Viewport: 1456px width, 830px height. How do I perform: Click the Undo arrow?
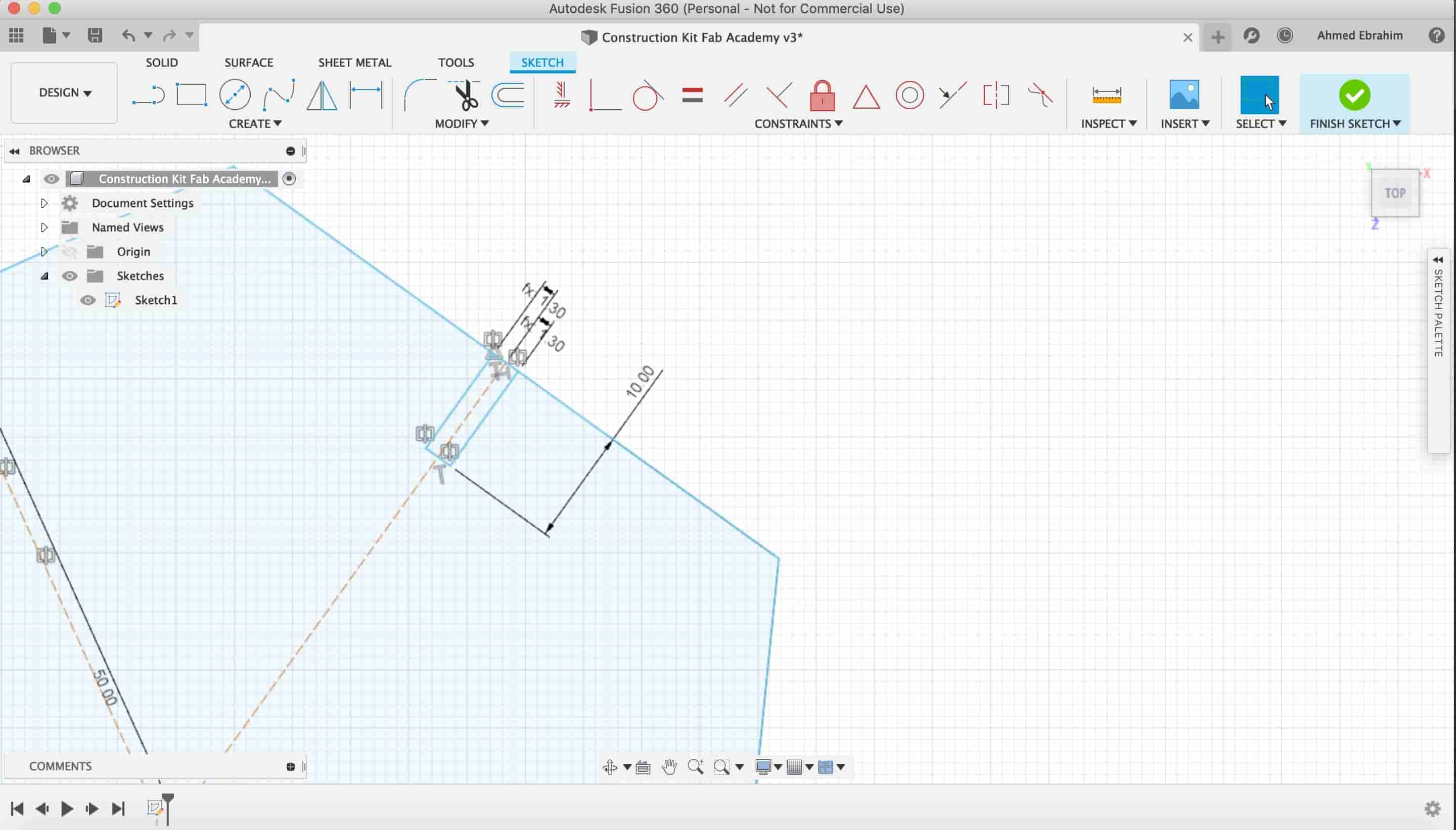pos(128,35)
